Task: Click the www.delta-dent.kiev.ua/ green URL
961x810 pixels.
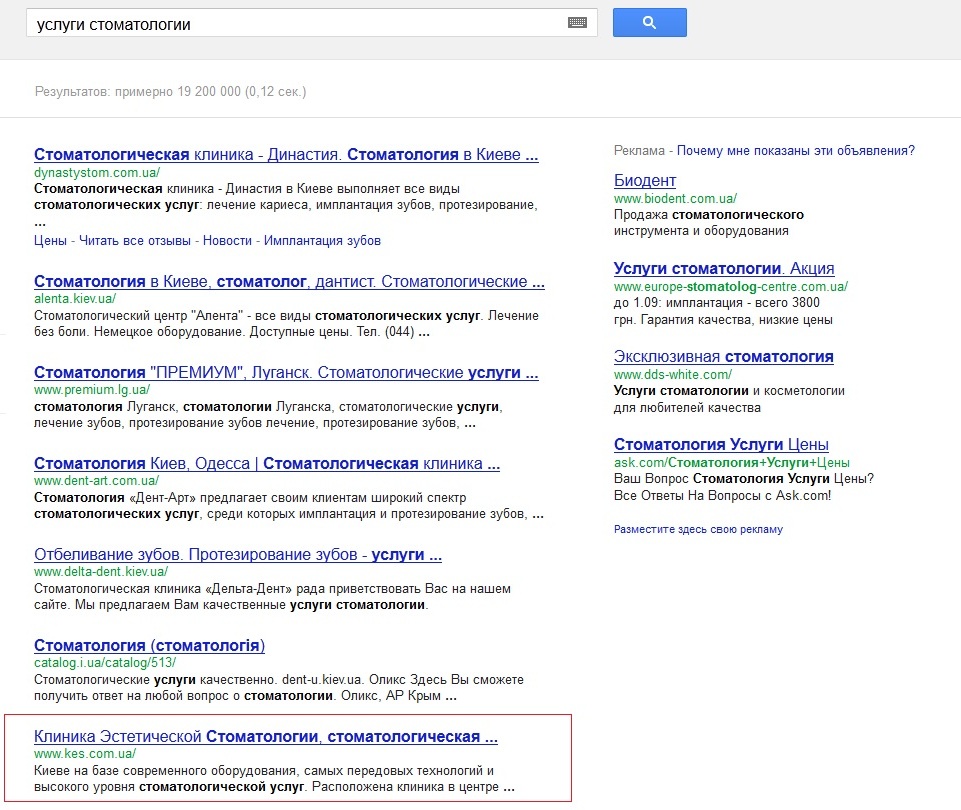Action: 101,572
